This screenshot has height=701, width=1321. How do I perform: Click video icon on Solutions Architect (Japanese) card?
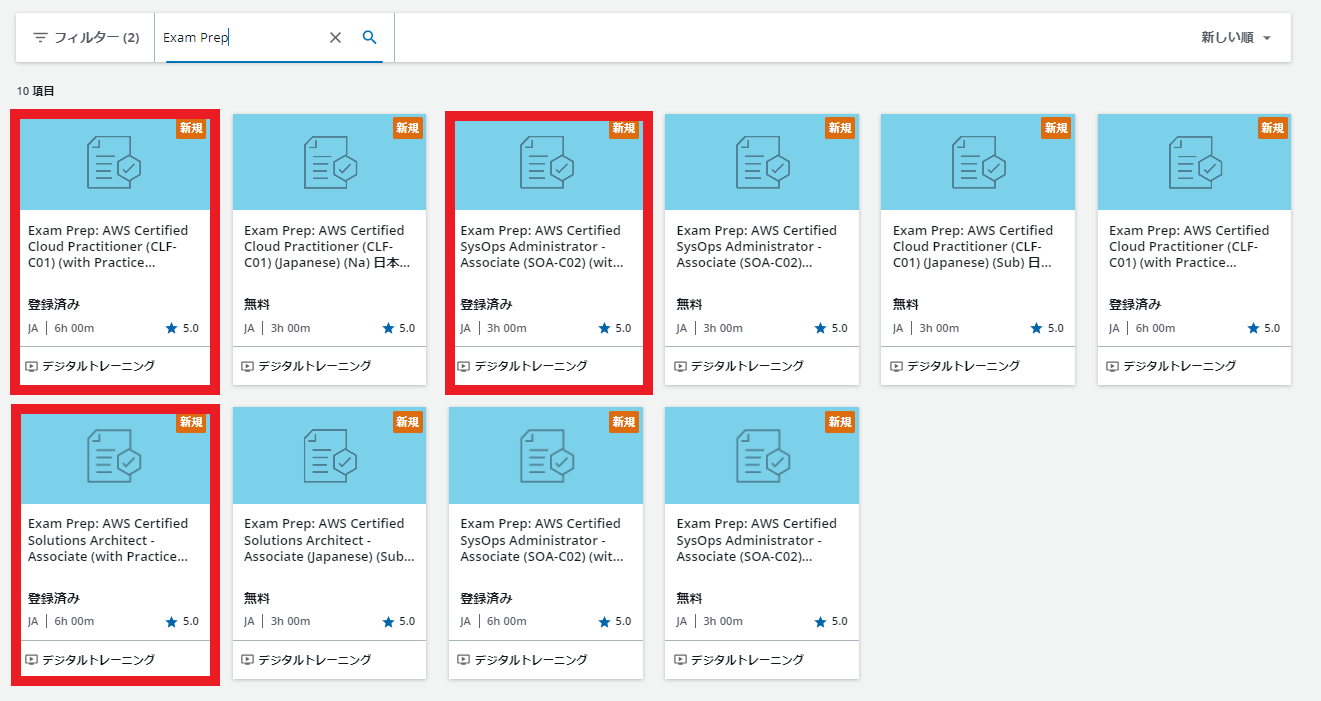247,660
